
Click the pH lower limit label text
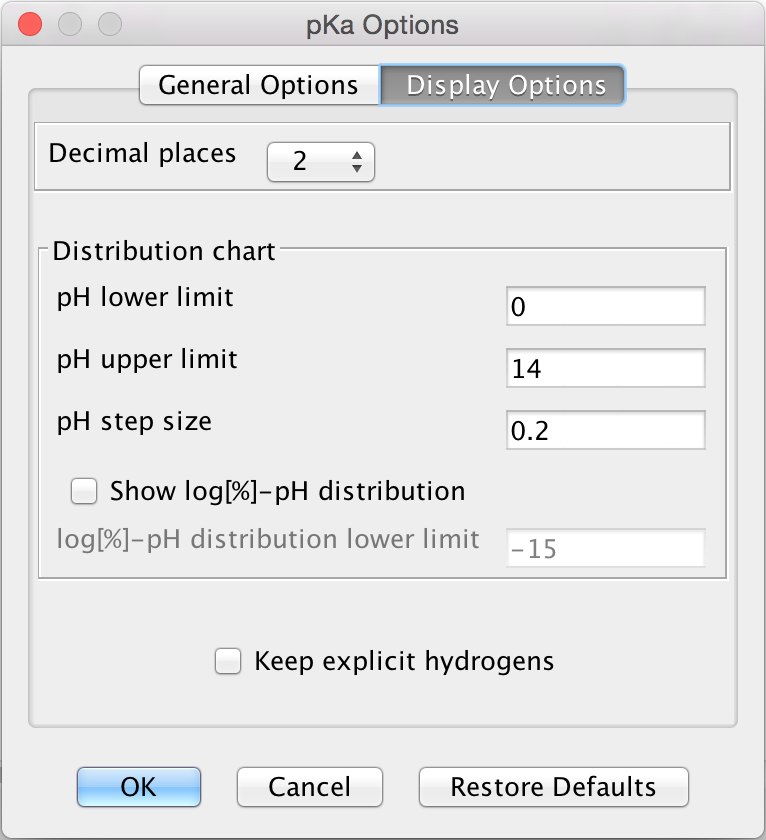pos(146,297)
